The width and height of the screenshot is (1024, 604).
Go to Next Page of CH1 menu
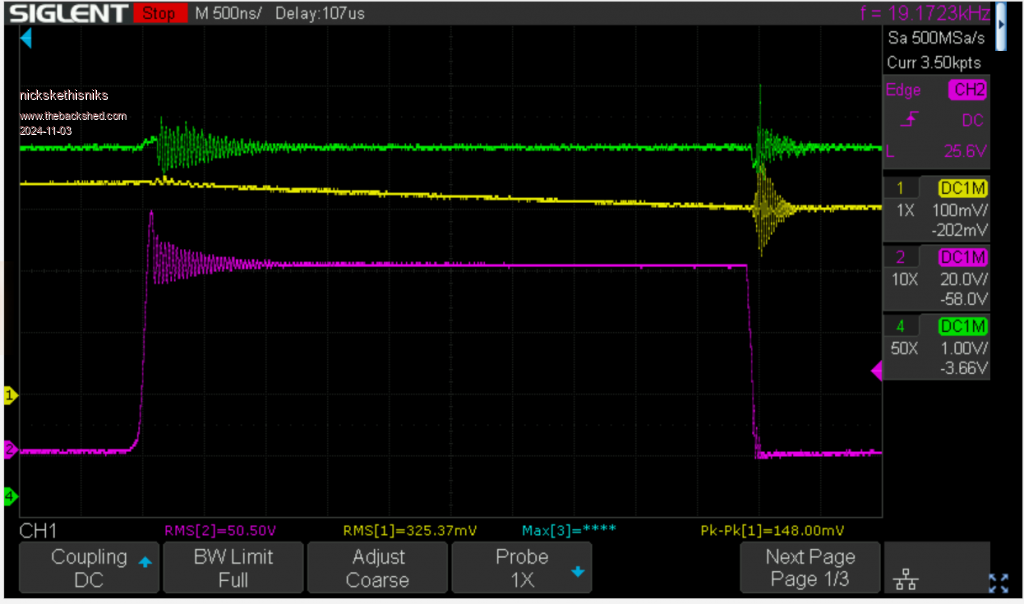pyautogui.click(x=810, y=568)
